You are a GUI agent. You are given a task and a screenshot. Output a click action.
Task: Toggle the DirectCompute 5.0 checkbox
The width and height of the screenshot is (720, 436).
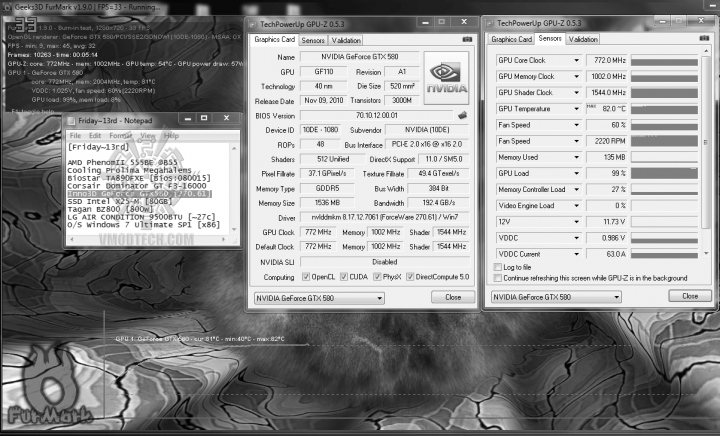tap(410, 277)
